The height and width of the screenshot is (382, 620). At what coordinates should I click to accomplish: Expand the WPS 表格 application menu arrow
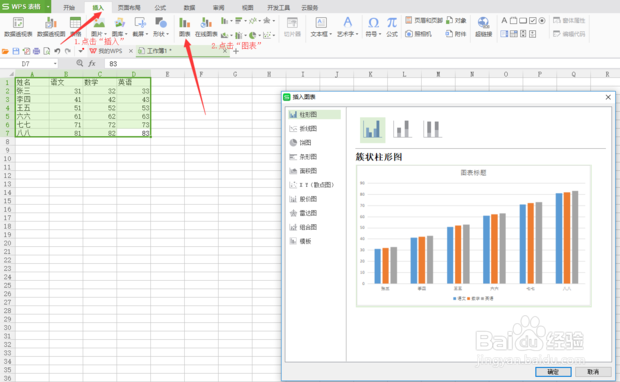pyautogui.click(x=48, y=7)
